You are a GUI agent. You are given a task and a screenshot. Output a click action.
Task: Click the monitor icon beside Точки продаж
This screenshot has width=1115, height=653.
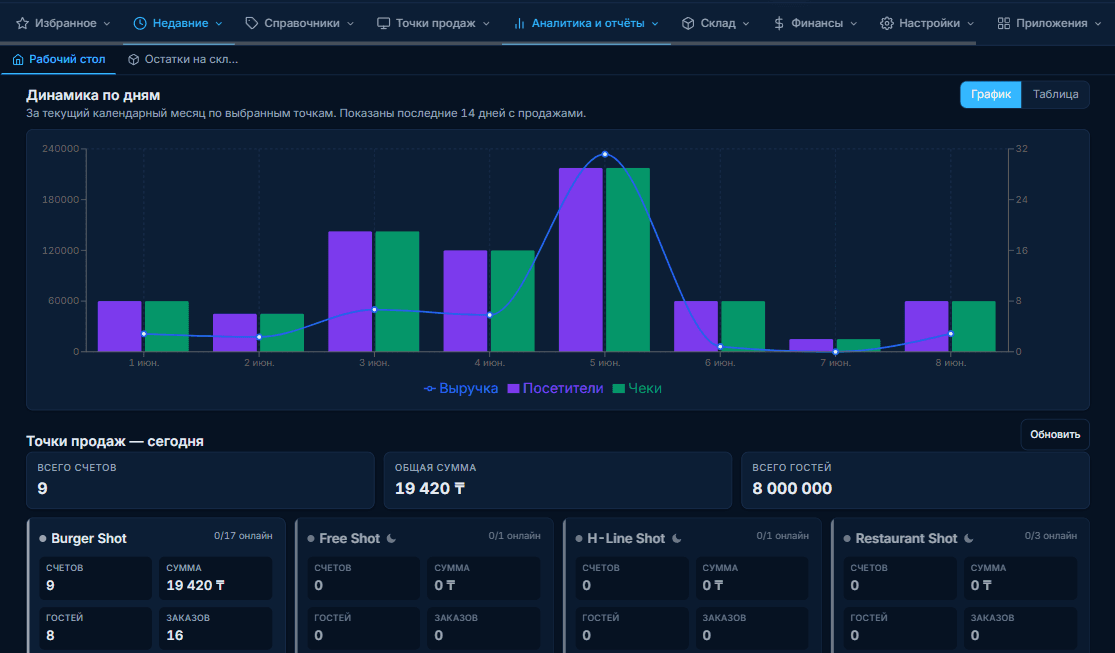[383, 23]
